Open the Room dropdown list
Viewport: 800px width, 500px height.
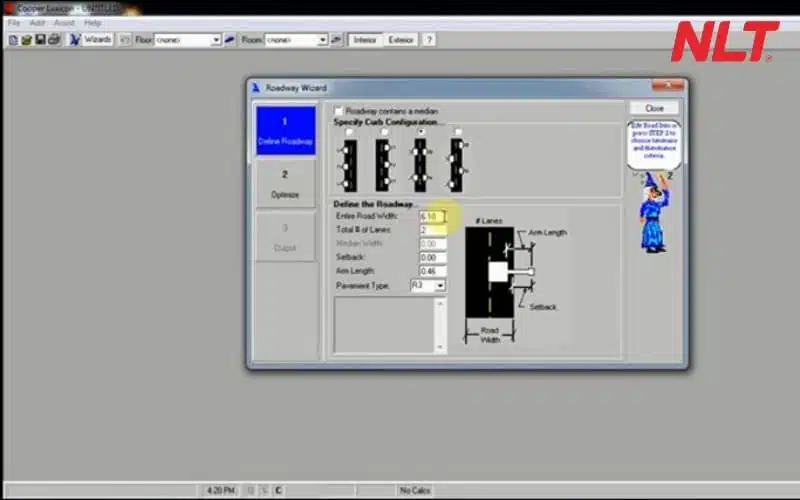322,40
